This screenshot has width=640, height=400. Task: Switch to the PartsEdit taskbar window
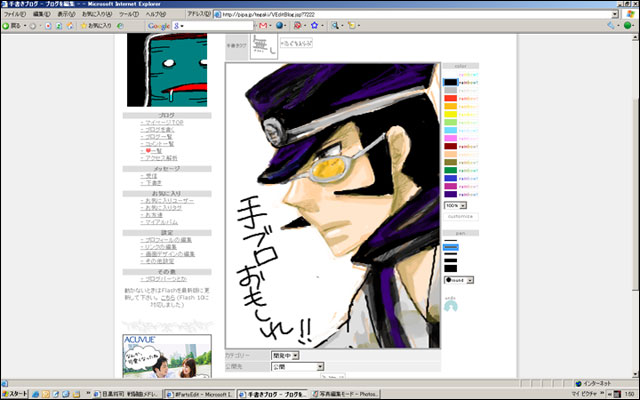pos(200,394)
